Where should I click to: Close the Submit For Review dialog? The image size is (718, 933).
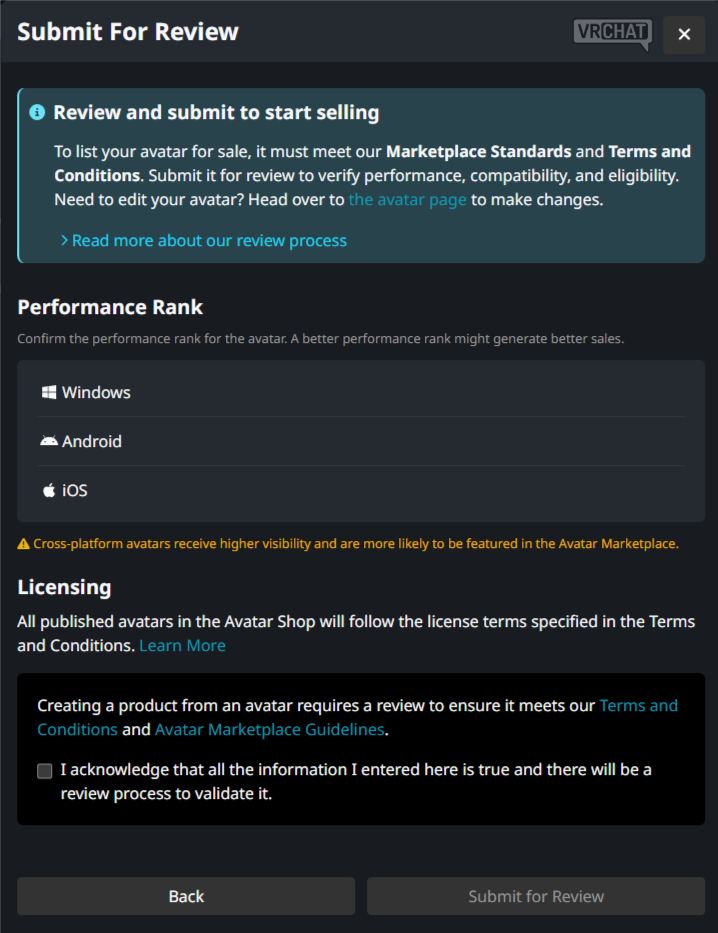(x=684, y=35)
